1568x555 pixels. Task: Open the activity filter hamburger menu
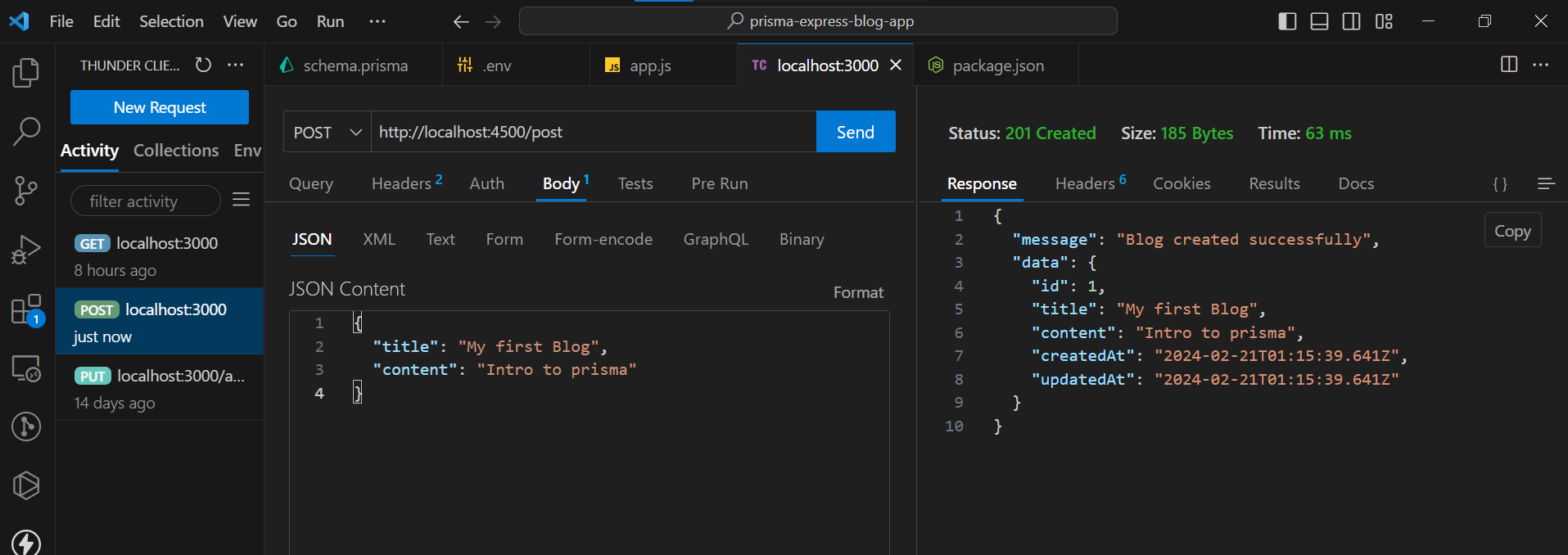pyautogui.click(x=241, y=200)
